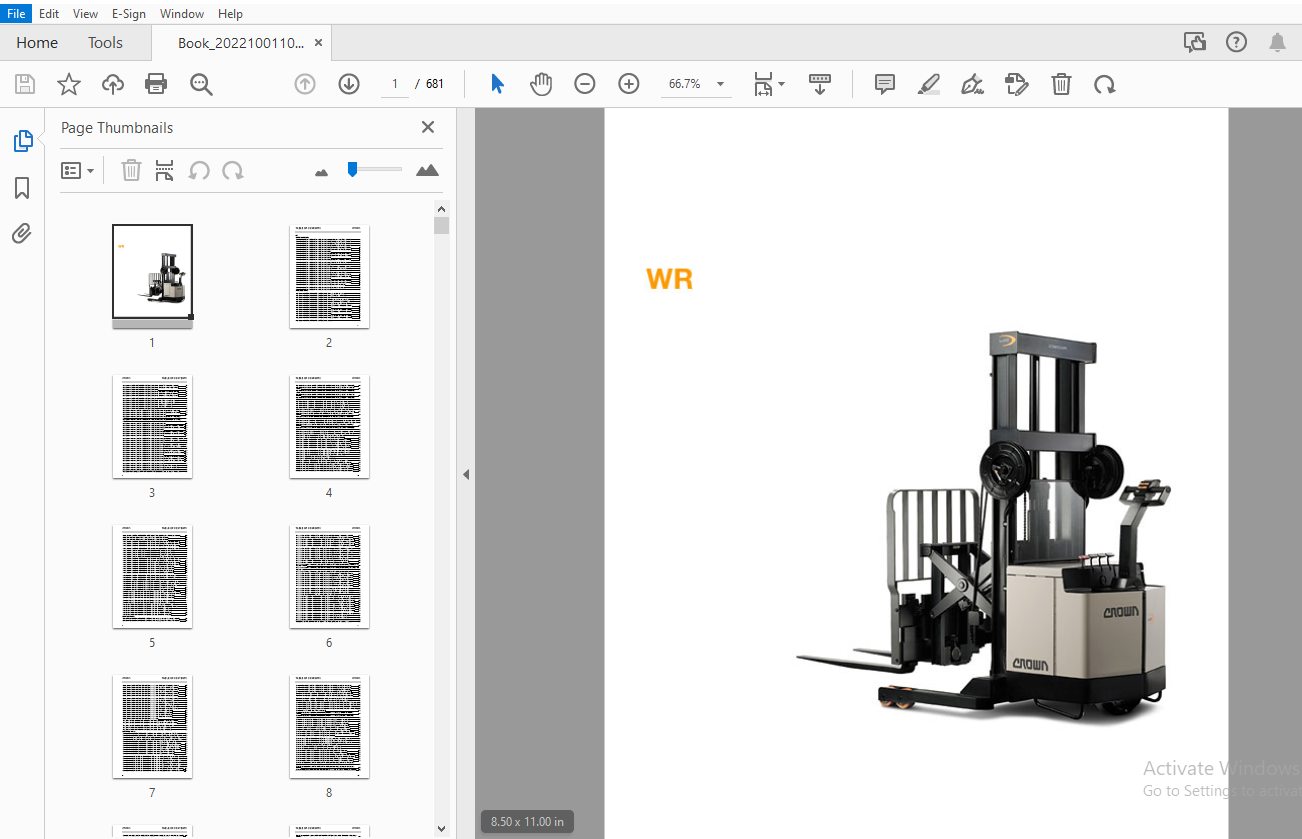1302x839 pixels.
Task: Open the Bookmarks sidebar panel
Action: click(x=22, y=188)
